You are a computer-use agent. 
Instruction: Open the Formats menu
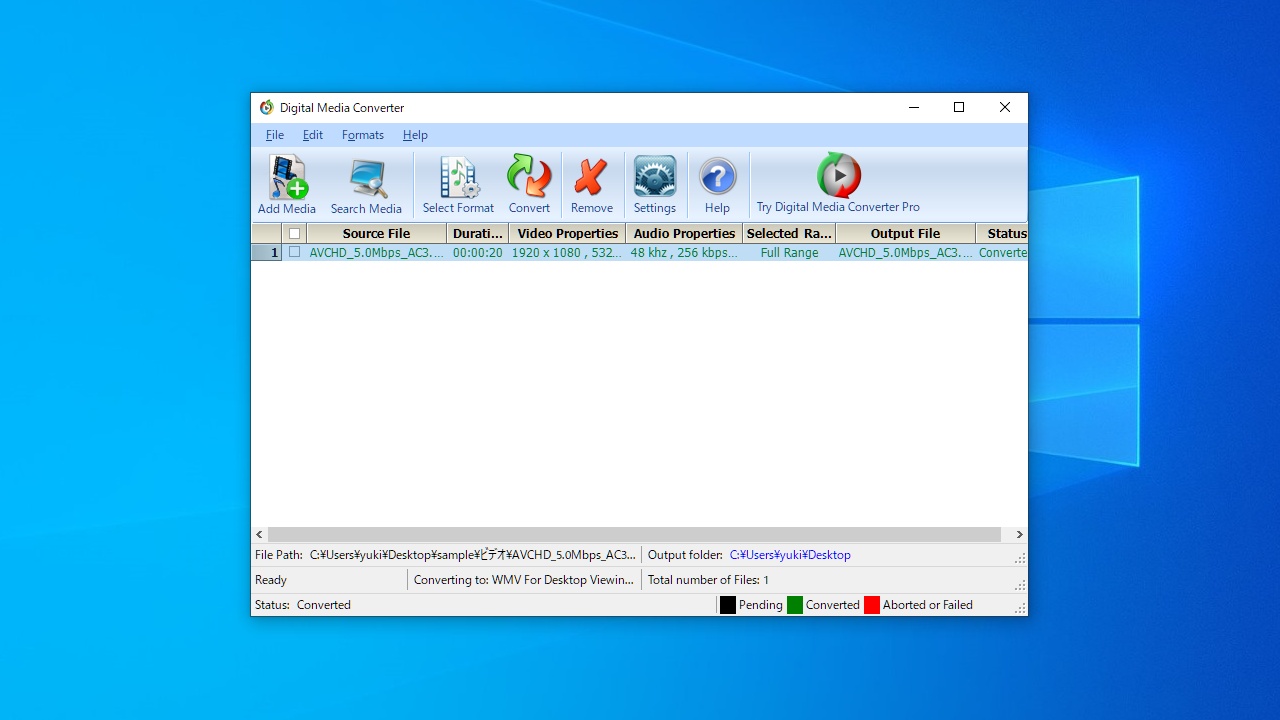(363, 135)
